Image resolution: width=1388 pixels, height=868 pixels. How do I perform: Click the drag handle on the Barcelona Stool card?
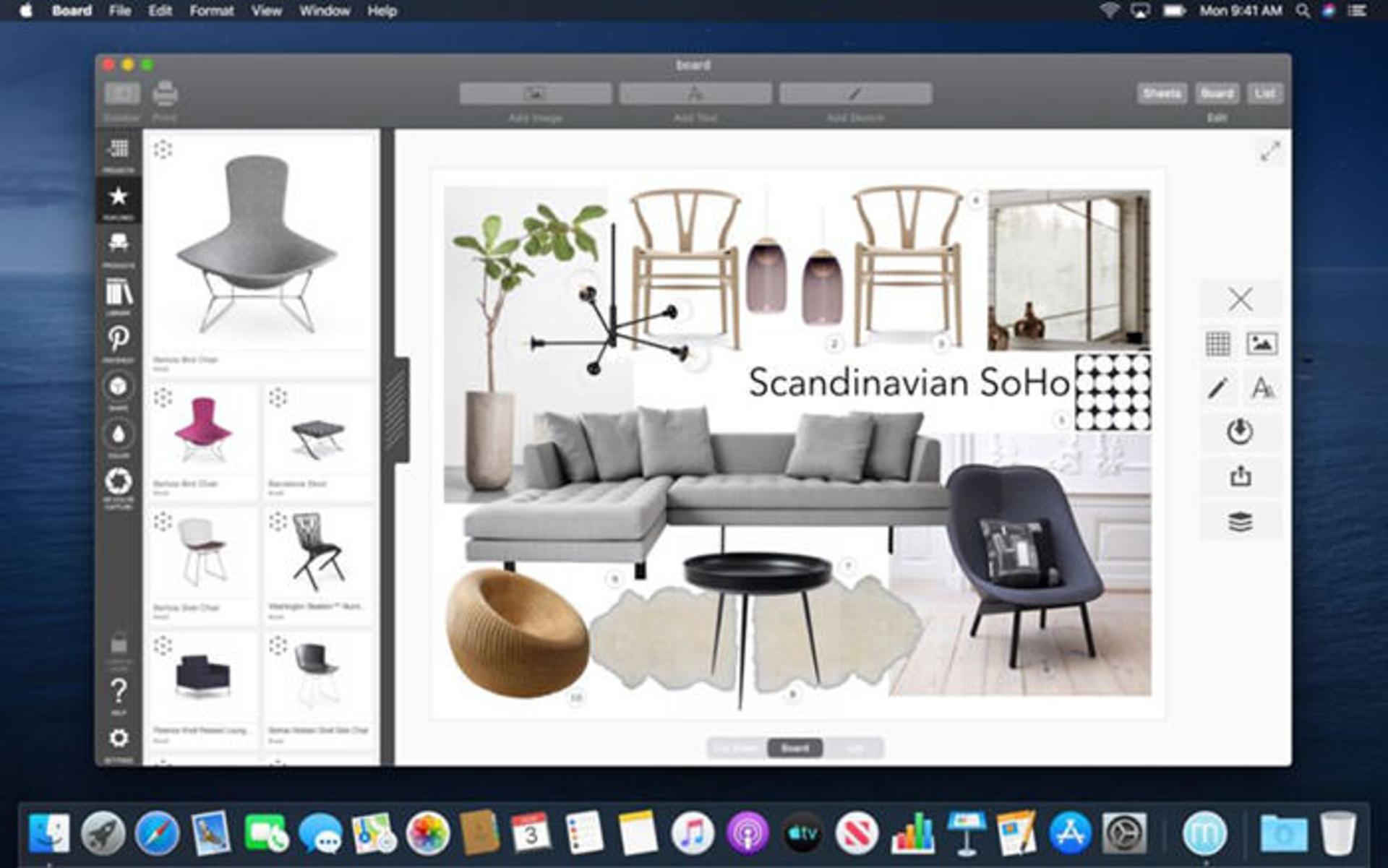pos(278,397)
